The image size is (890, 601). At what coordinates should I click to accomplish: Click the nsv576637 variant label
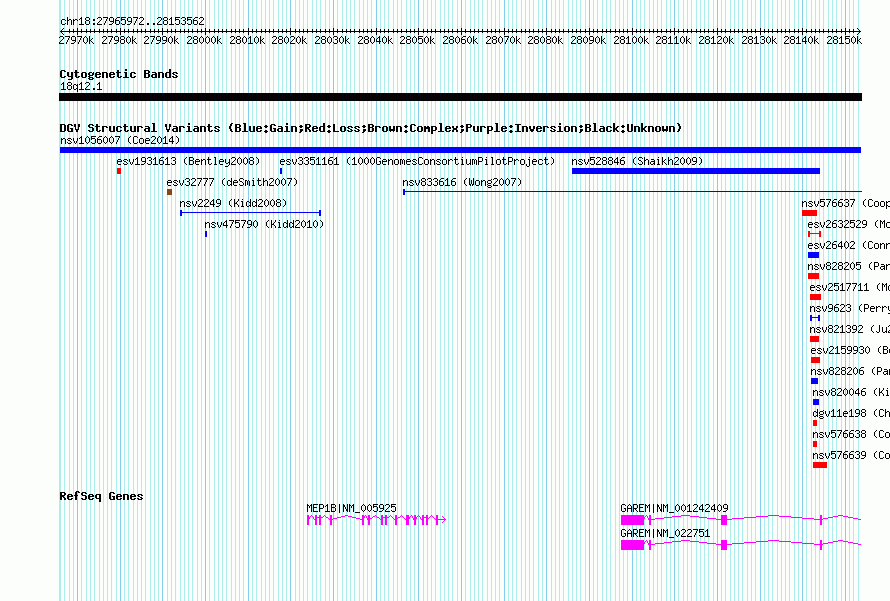[x=845, y=203]
